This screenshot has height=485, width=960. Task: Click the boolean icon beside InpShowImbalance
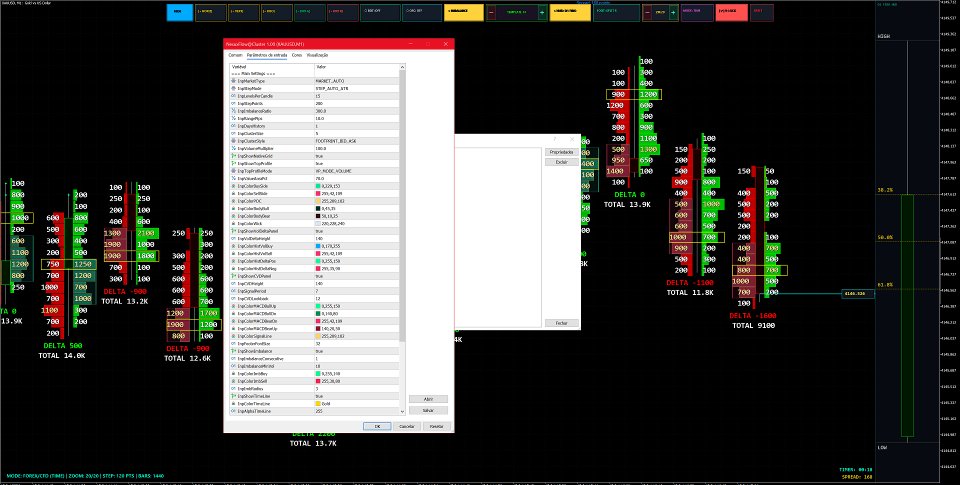(234, 351)
